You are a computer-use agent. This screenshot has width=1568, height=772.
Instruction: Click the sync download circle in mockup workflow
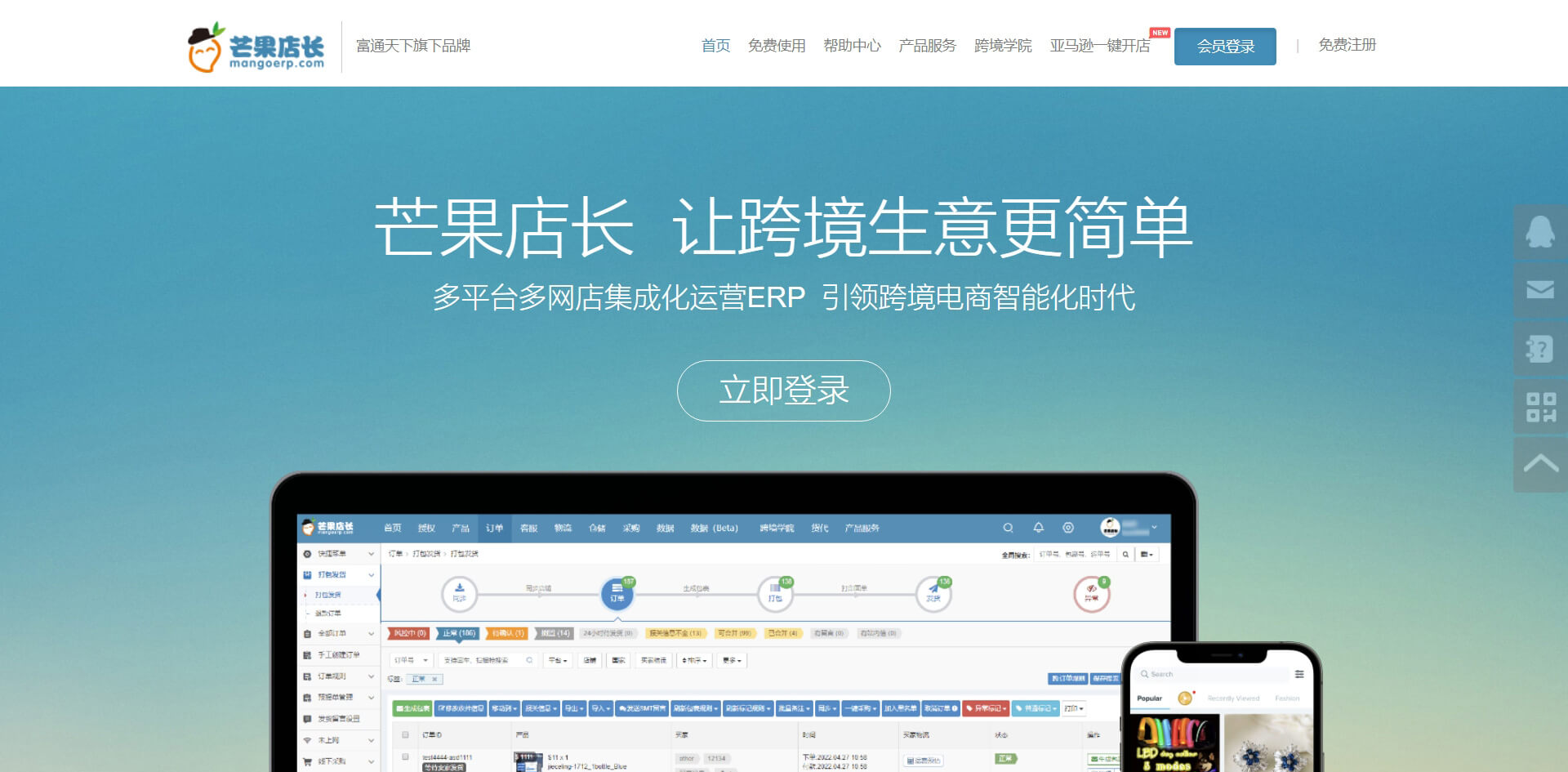tap(459, 593)
